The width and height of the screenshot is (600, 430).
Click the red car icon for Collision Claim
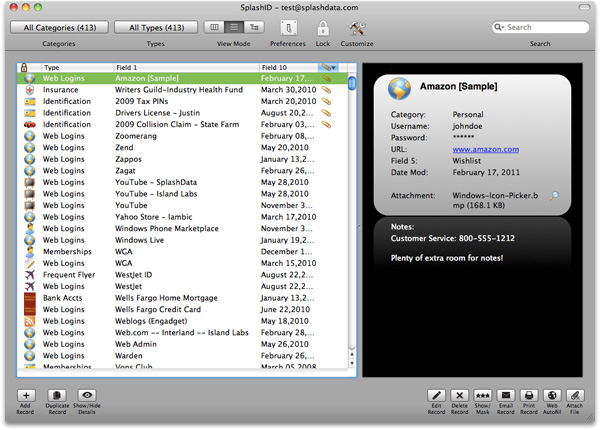pyautogui.click(x=29, y=125)
